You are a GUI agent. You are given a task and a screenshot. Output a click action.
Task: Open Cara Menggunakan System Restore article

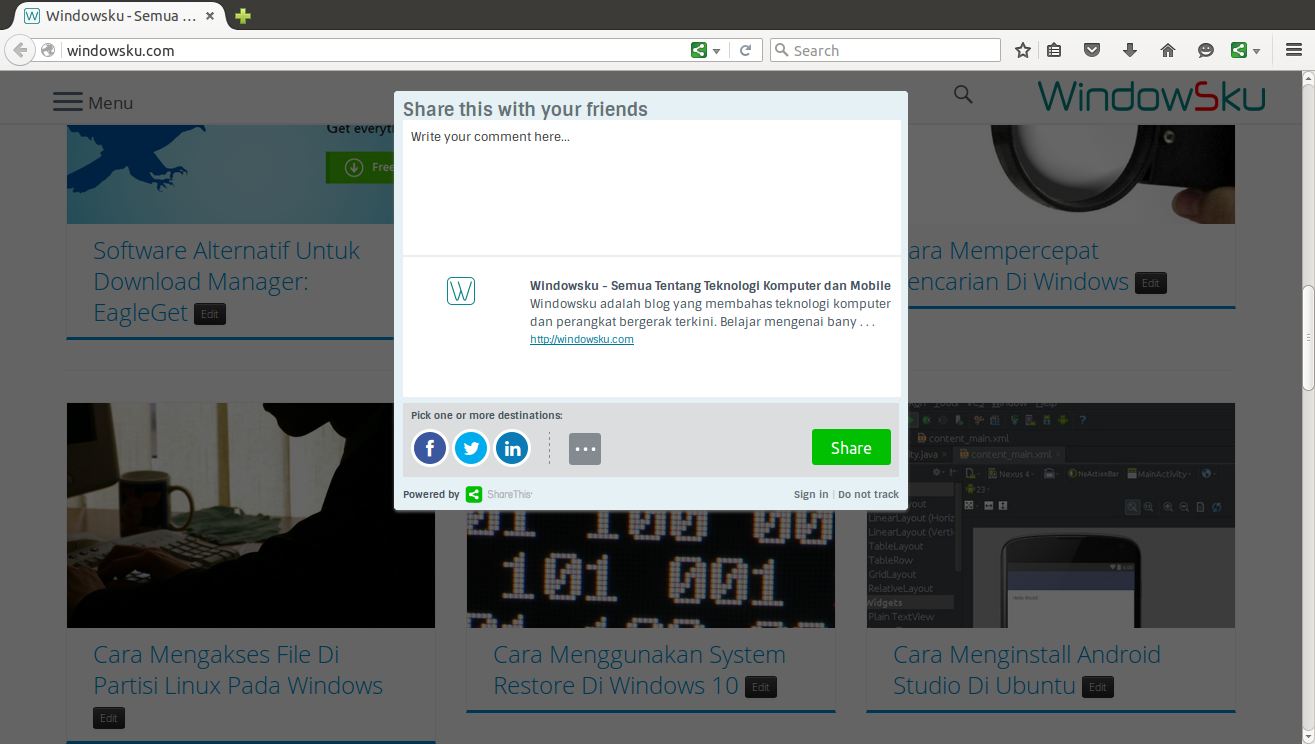coord(639,670)
